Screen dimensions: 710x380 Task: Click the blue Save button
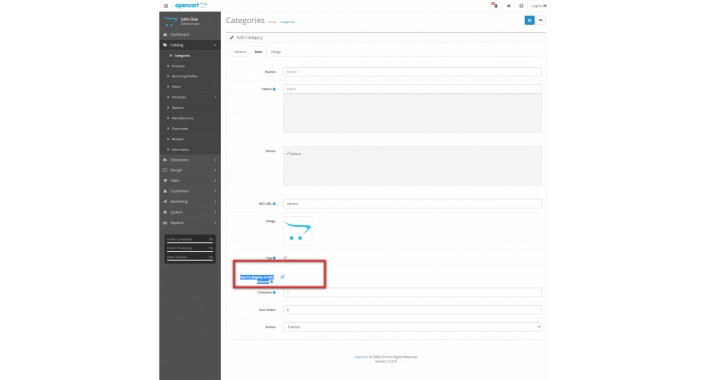pyautogui.click(x=529, y=20)
